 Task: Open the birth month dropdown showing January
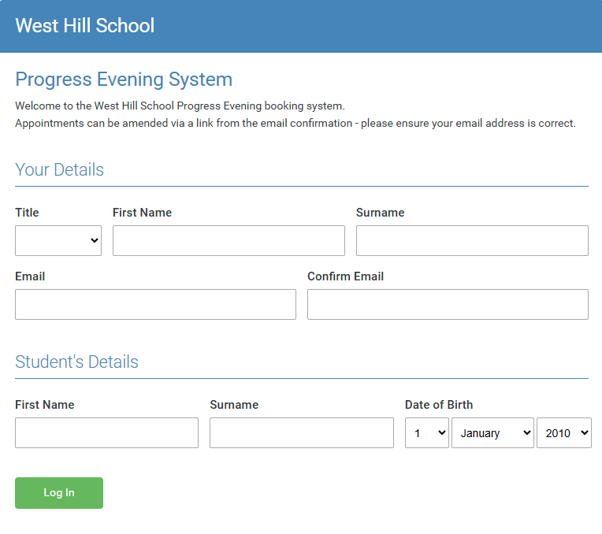point(492,433)
